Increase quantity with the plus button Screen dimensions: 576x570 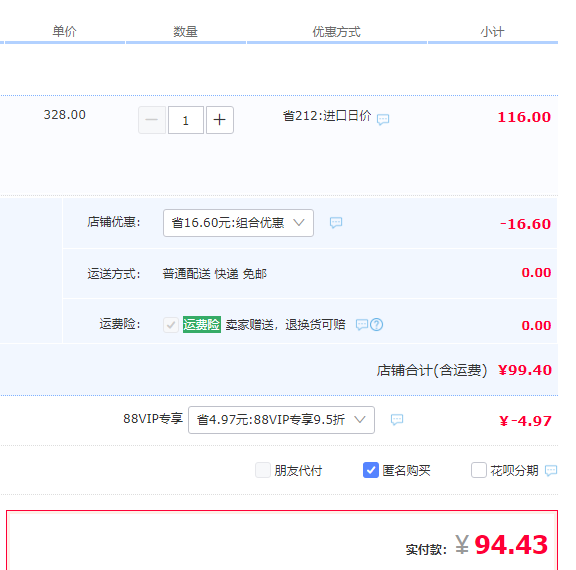(x=220, y=120)
